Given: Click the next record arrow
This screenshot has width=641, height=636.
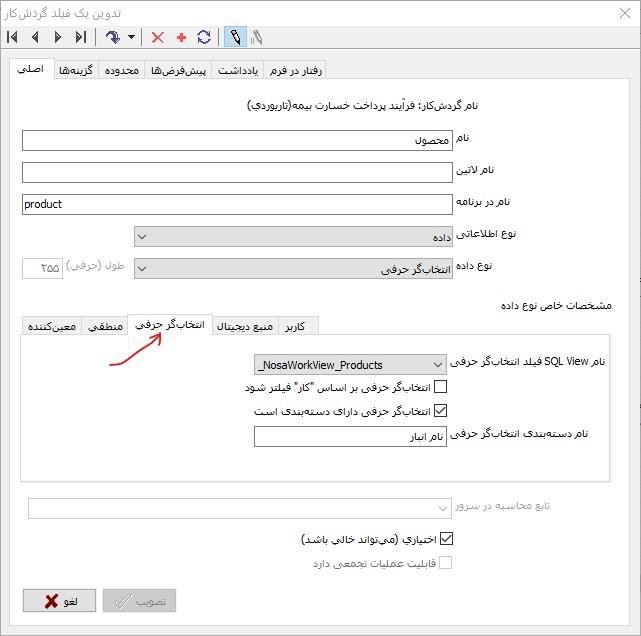Looking at the screenshot, I should coord(58,37).
